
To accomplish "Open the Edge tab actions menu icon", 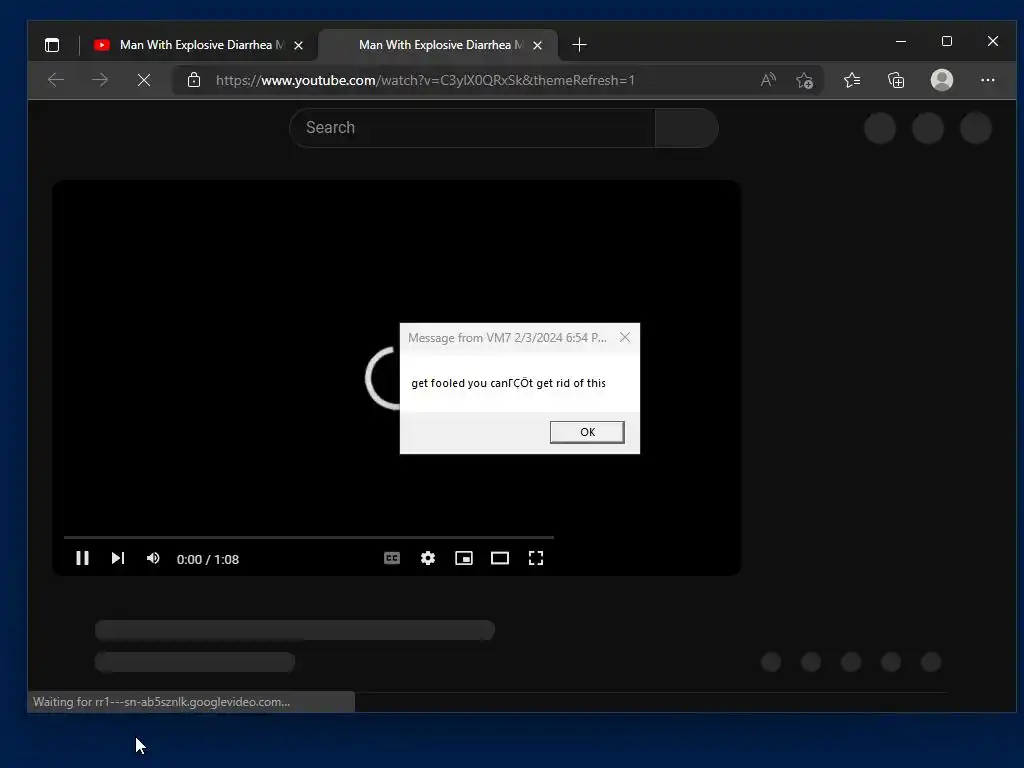I will point(52,45).
